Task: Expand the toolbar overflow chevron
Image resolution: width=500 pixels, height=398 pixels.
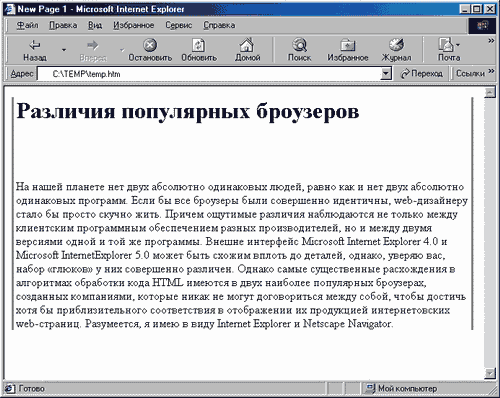Action: 491,41
